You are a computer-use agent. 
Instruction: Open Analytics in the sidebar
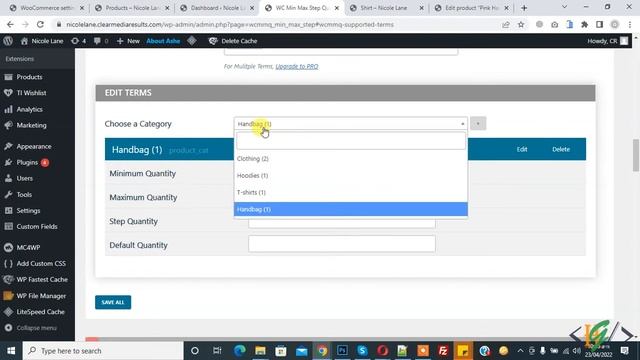[x=29, y=109]
